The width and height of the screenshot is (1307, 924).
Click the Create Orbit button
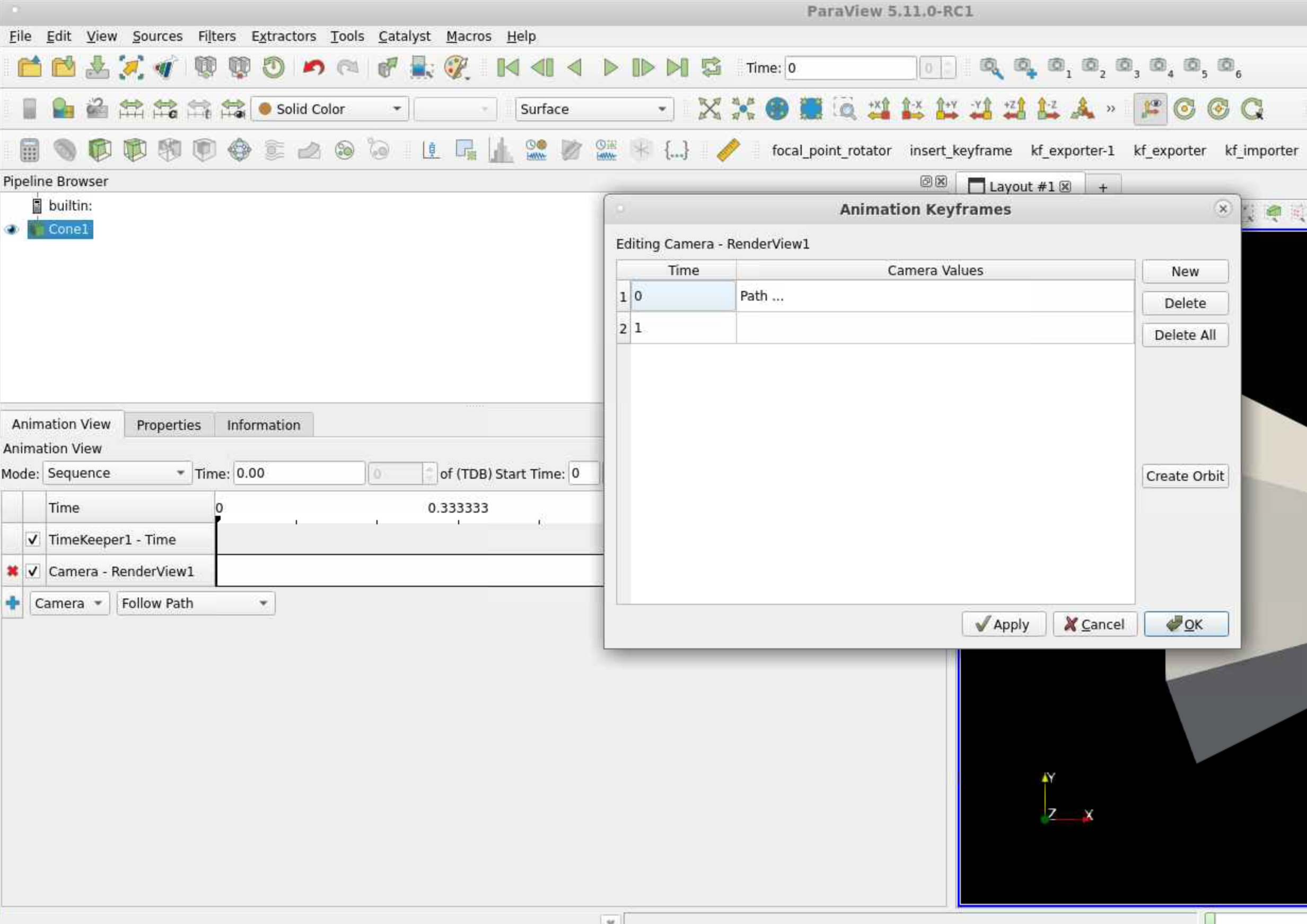(x=1185, y=476)
